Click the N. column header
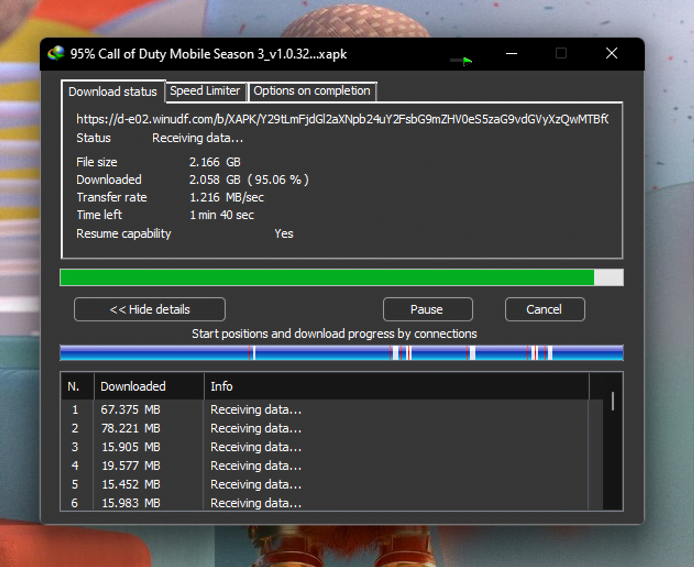694x567 pixels. 77,386
